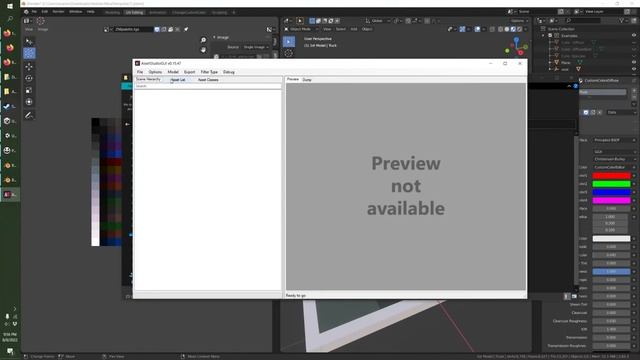Switch to Asset List tab

(178, 80)
